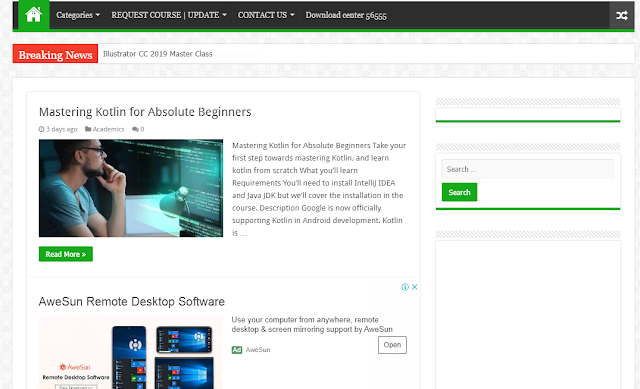
Task: Click the clock icon by 3 days ago
Action: point(41,129)
